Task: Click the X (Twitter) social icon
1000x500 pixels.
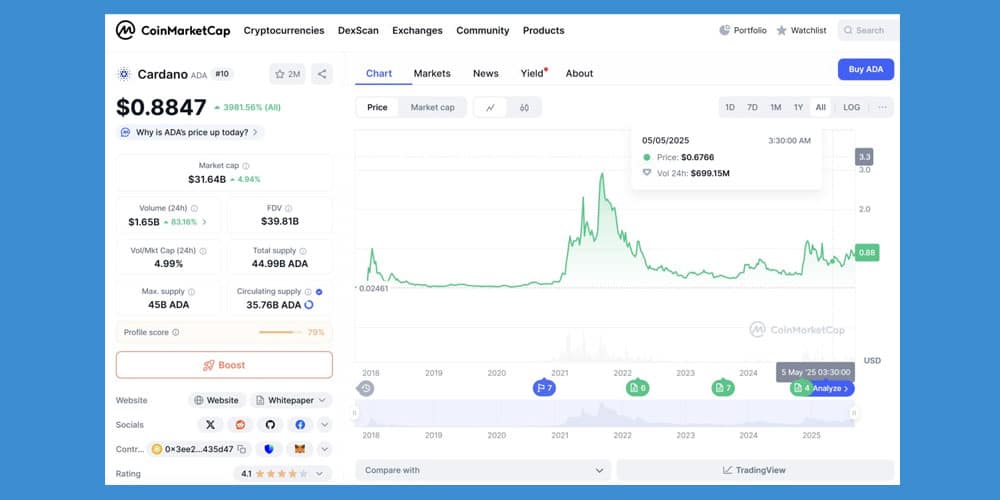Action: [210, 425]
